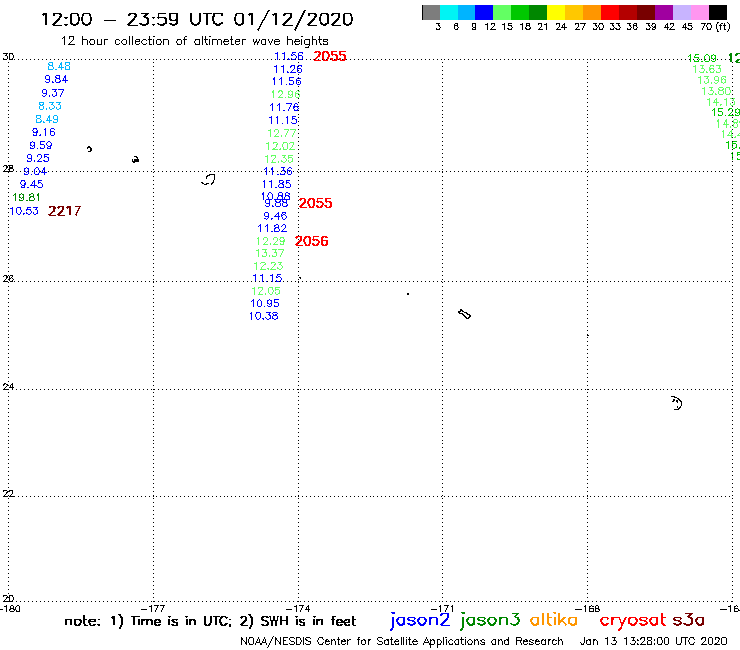The height and width of the screenshot is (650, 740).
Task: Select the wave height value '10.53'
Action: pyautogui.click(x=24, y=211)
